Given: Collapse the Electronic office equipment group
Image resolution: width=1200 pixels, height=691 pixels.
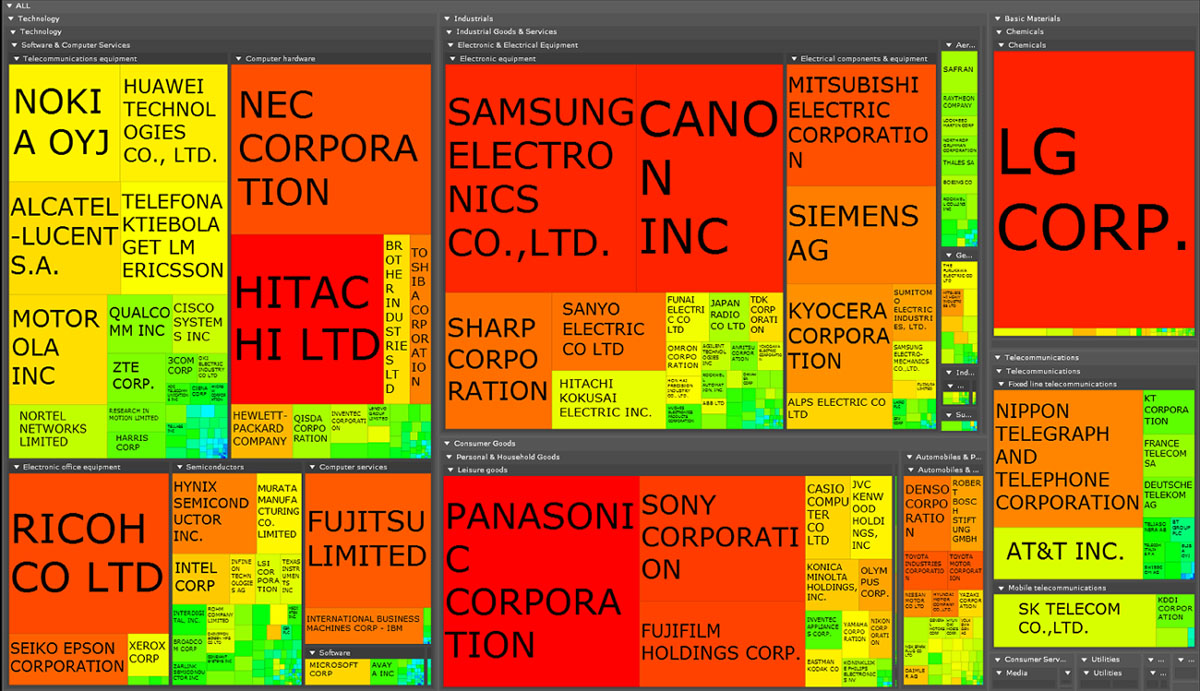Looking at the screenshot, I should point(17,467).
